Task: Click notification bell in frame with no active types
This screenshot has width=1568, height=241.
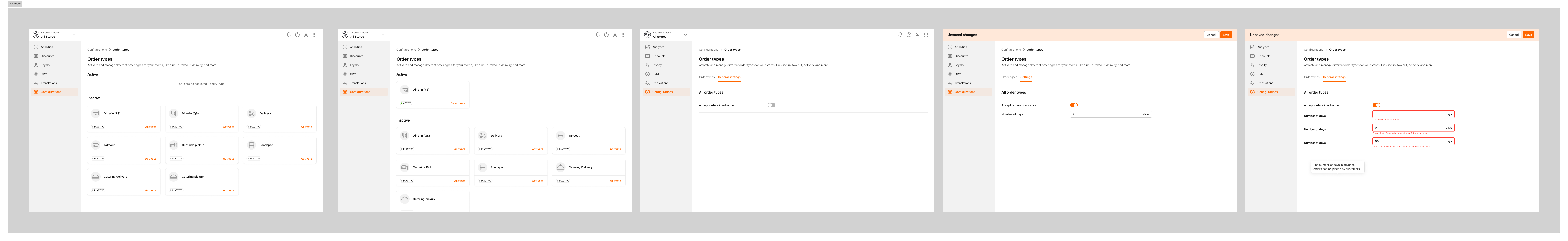Action: pyautogui.click(x=289, y=35)
